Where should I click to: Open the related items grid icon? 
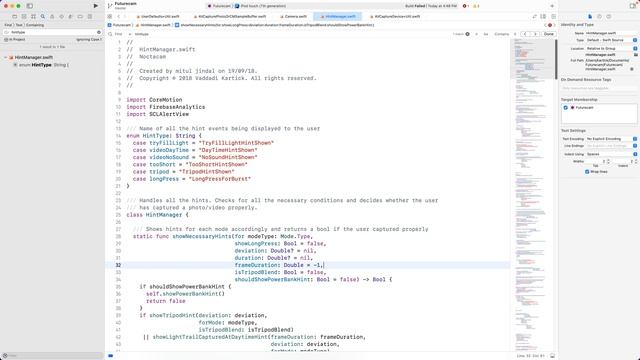point(110,17)
